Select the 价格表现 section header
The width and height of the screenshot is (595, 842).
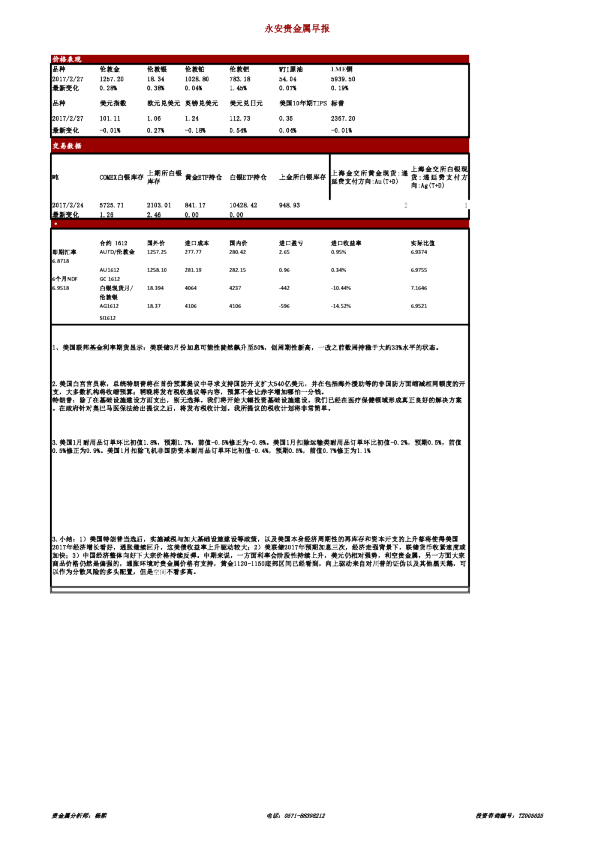[x=67, y=59]
